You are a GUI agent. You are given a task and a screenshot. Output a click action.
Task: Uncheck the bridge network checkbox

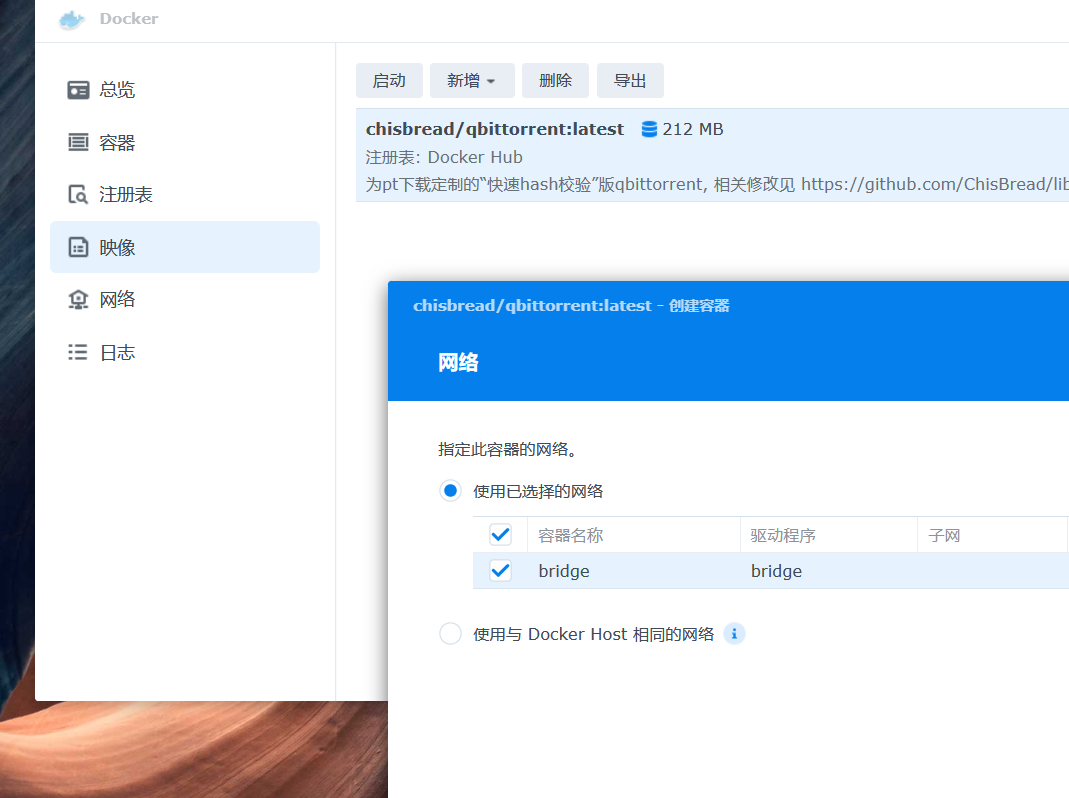point(500,570)
